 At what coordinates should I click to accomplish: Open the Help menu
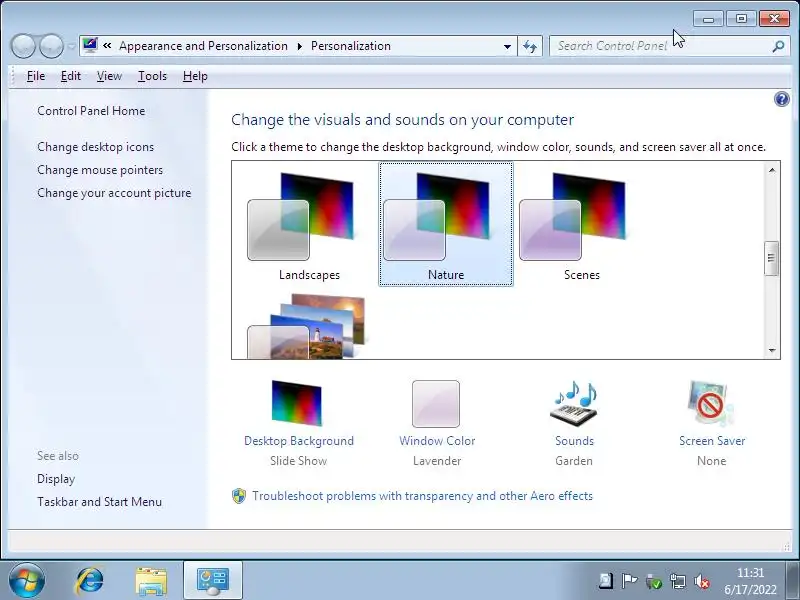pyautogui.click(x=195, y=76)
